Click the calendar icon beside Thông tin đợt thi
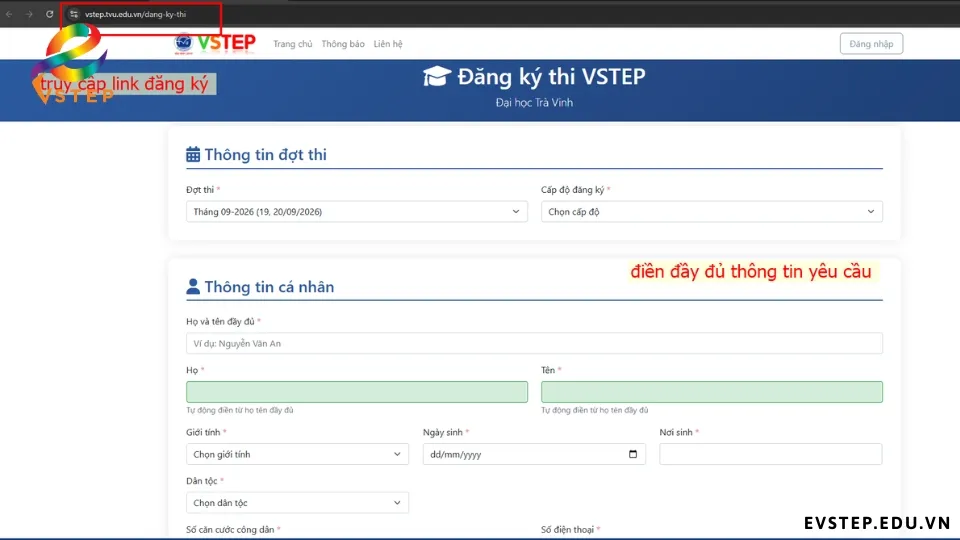Viewport: 960px width, 540px height. (x=193, y=154)
